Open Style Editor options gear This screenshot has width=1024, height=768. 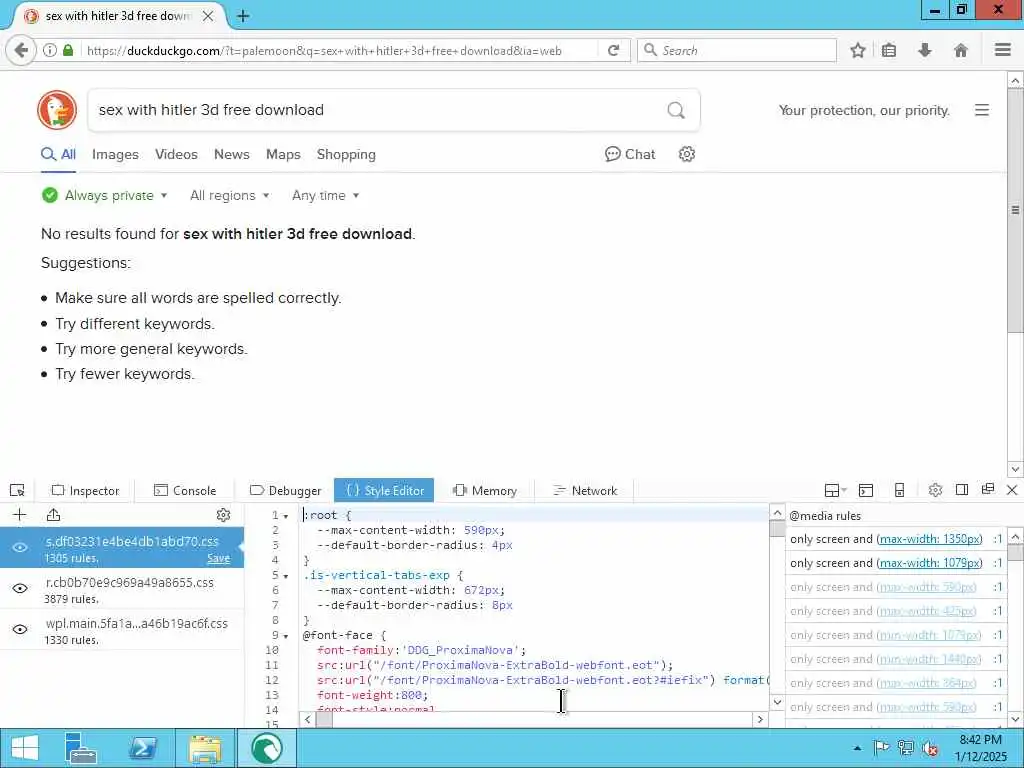223,515
